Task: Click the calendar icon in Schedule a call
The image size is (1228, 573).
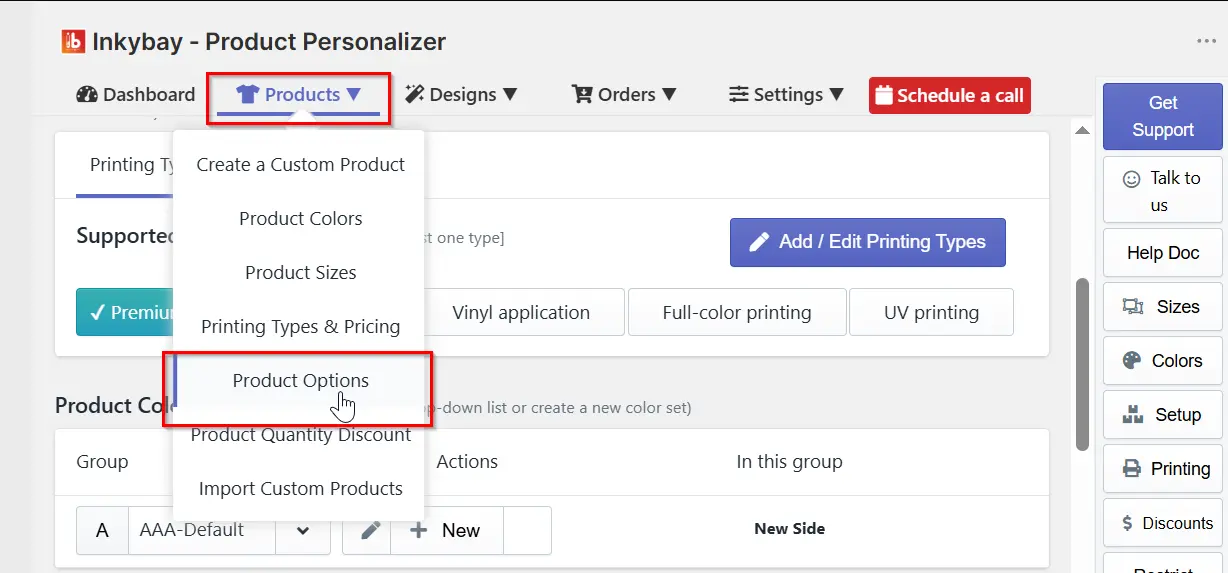Action: [x=884, y=96]
